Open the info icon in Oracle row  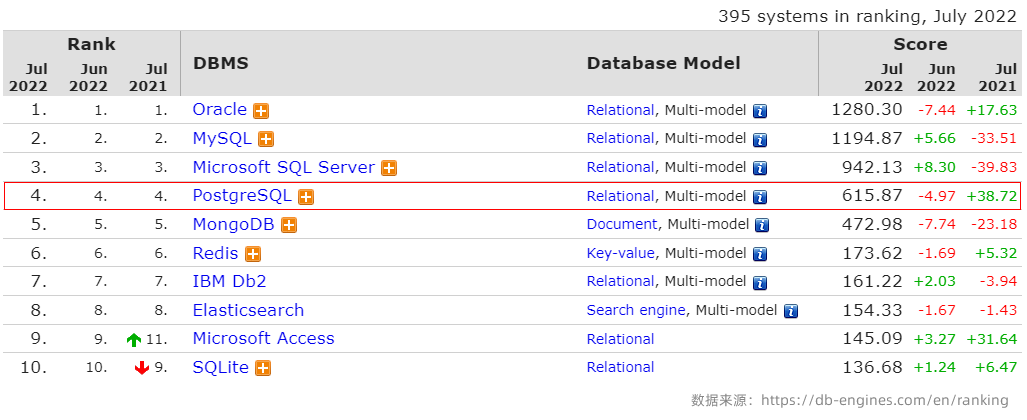760,111
